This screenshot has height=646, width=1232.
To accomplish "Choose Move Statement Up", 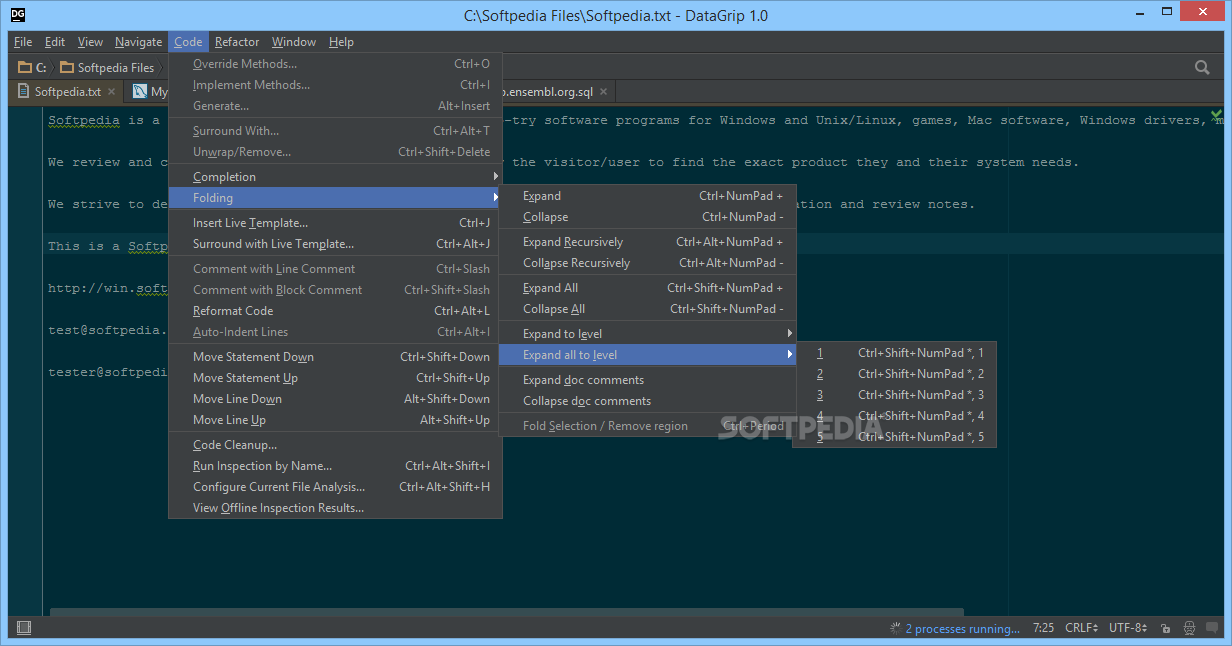I will tap(335, 378).
